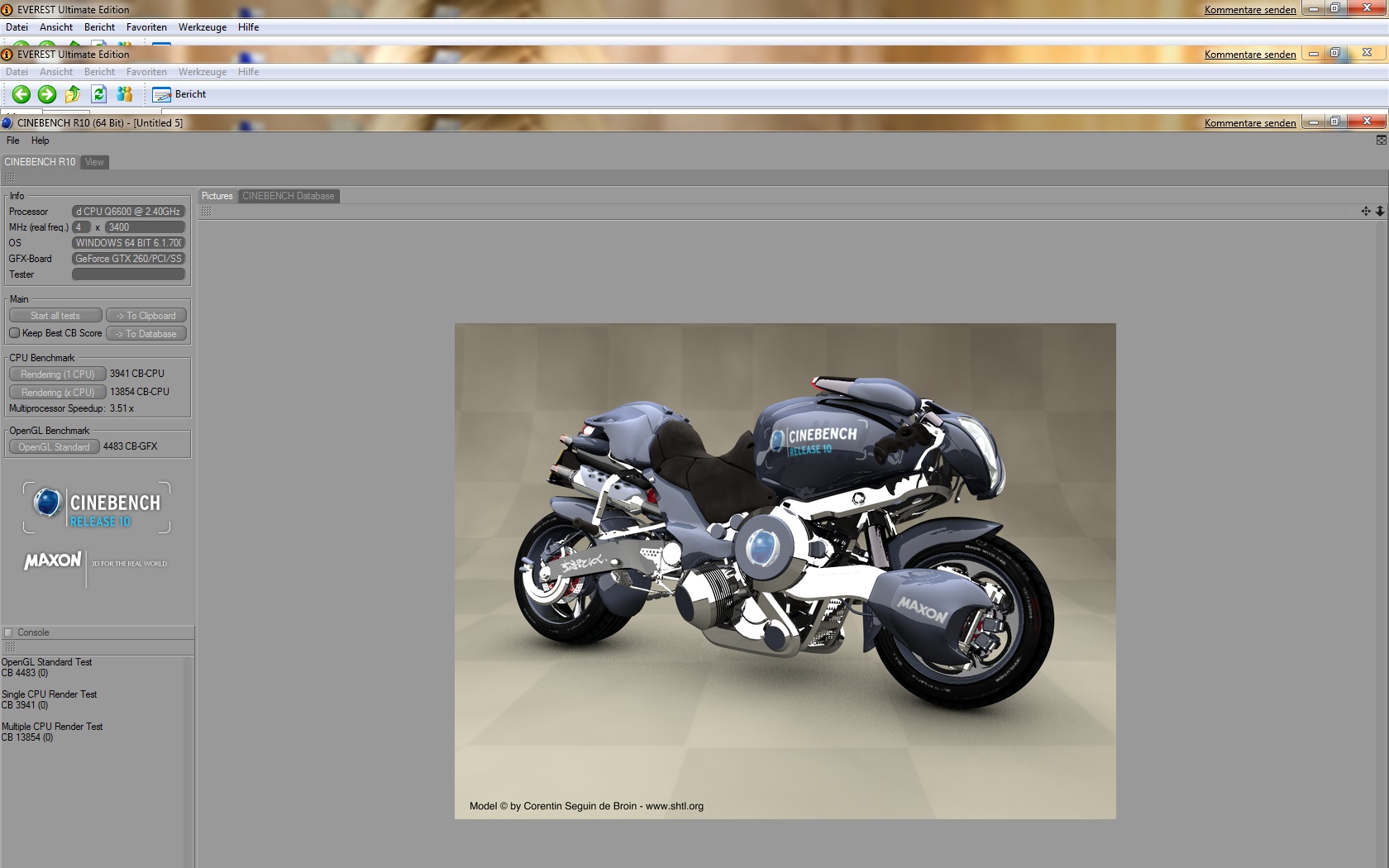Click Multiple CPU Render Test console line
Viewport: 1389px width, 868px height.
tap(52, 727)
